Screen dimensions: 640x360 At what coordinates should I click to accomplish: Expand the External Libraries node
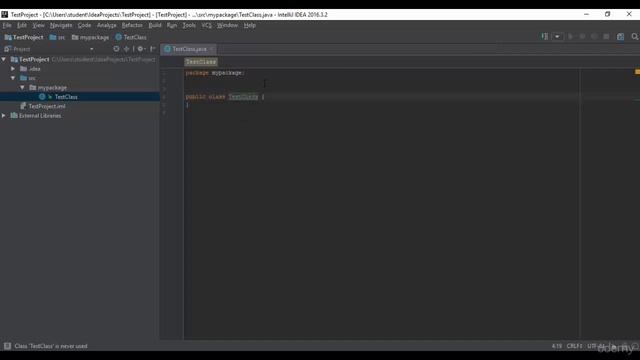tap(4, 116)
